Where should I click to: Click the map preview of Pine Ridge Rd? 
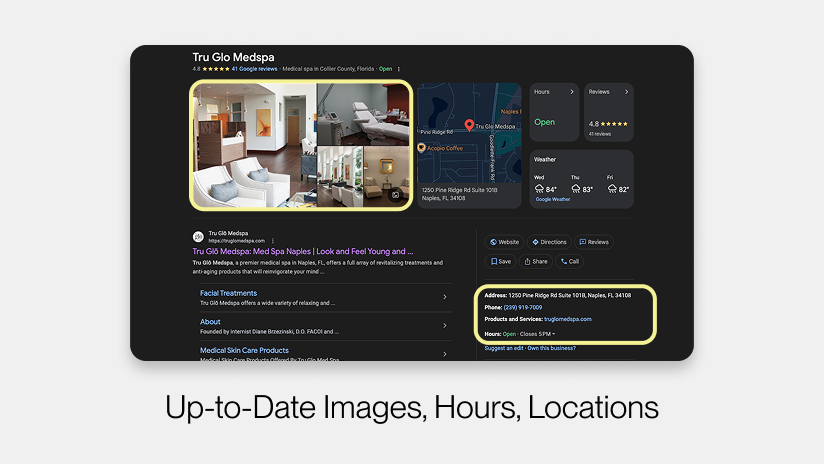point(469,133)
